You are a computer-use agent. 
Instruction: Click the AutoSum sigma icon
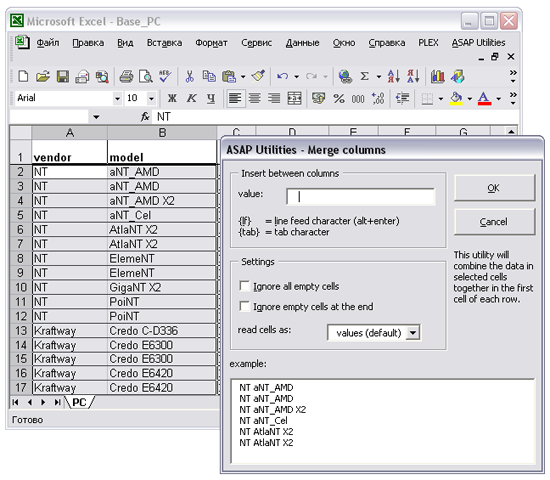point(365,76)
